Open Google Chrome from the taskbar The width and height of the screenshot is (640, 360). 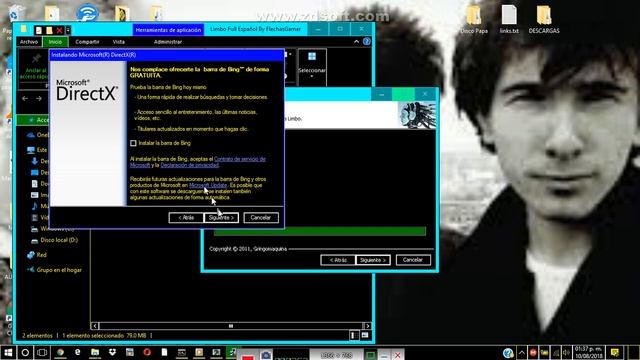(x=60, y=353)
